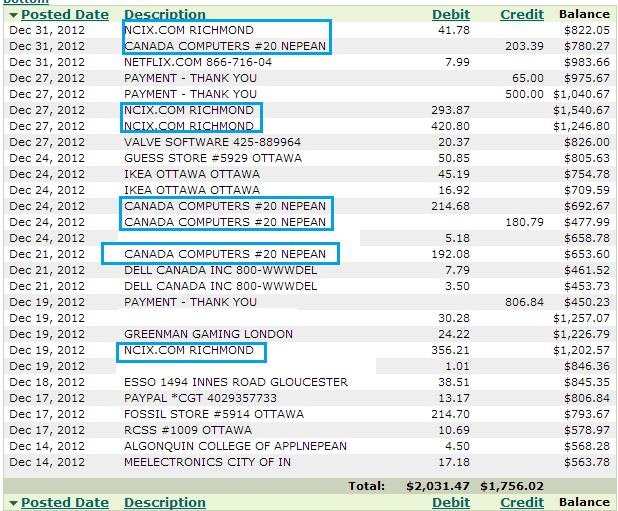Select the NETFLIX.COM 866-716-04 transaction
618x511 pixels.
tap(183, 62)
